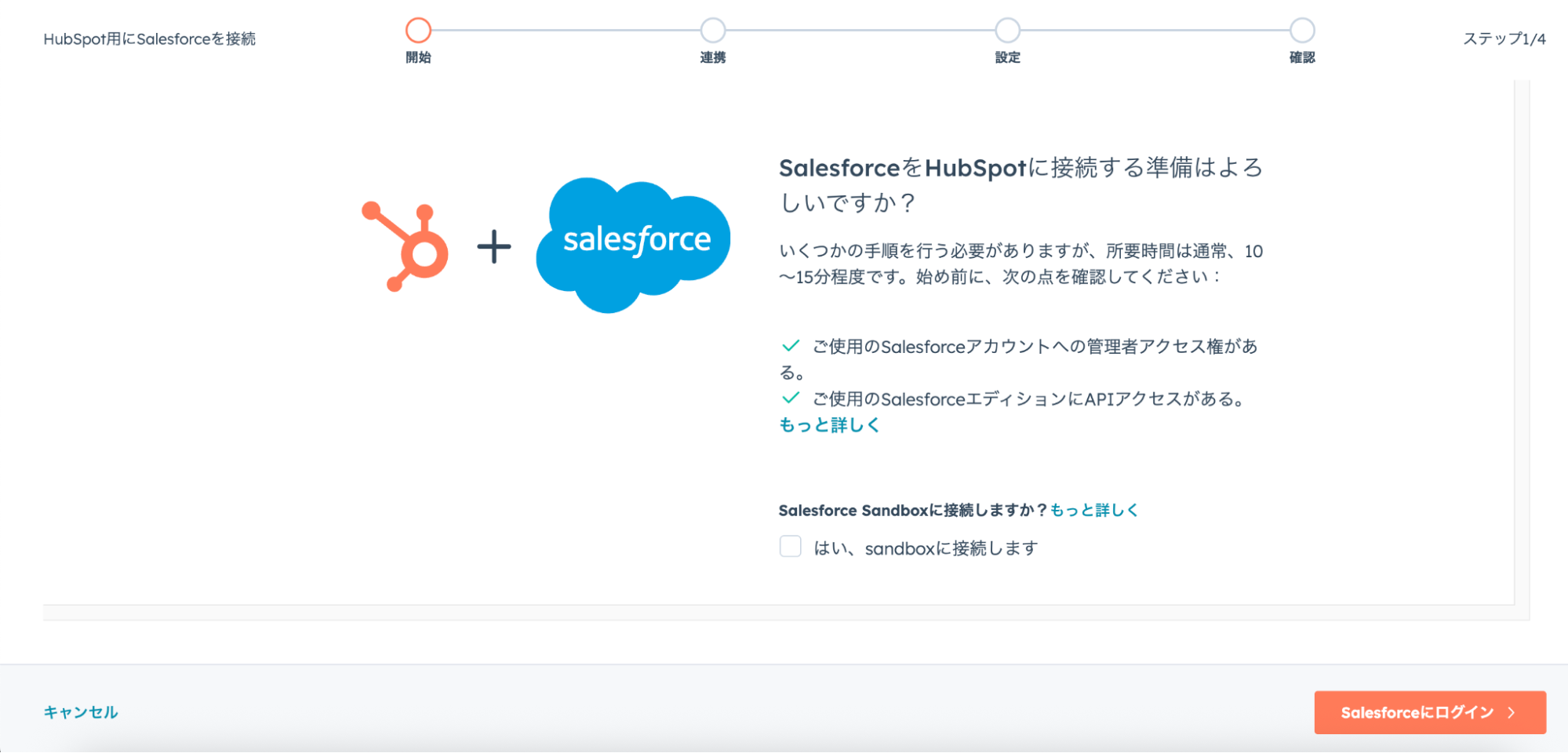Select the 開始 step circle
The image size is (1568, 753).
(x=418, y=31)
